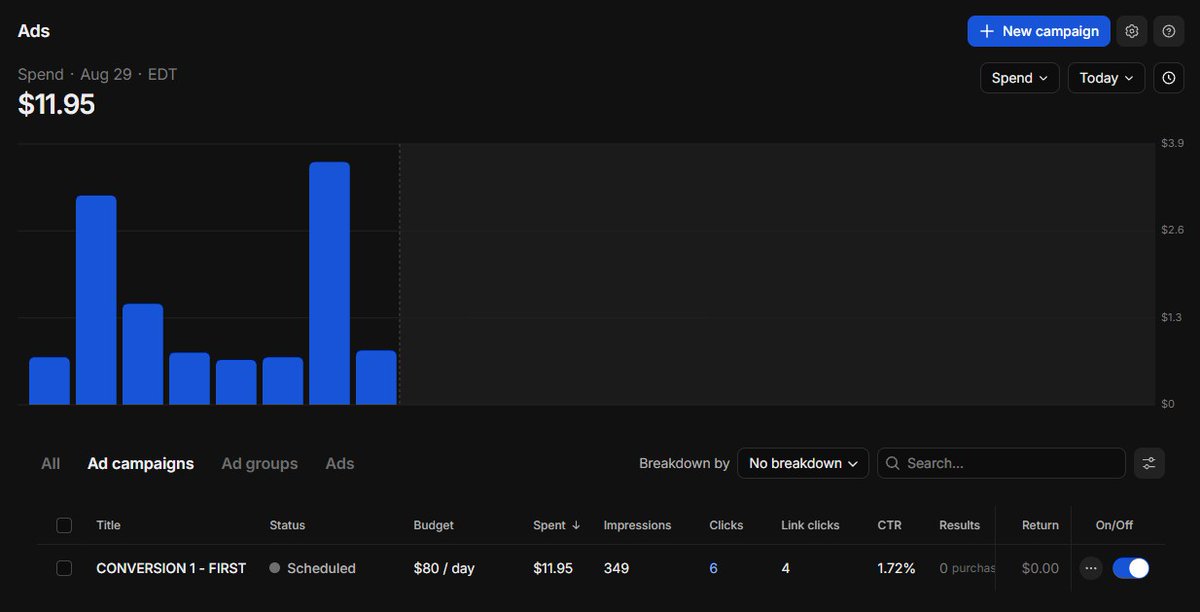Click the Status column header
Screen dimensions: 1200x612
[288, 525]
